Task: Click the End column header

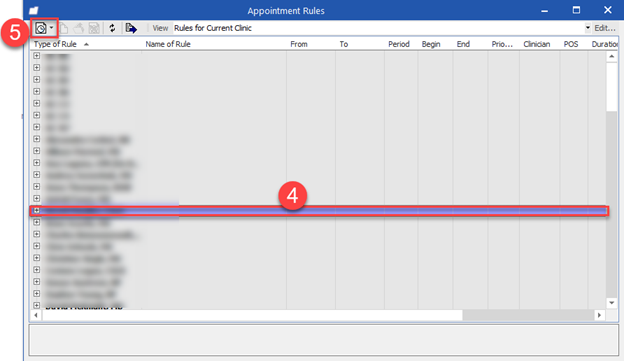Action: click(463, 44)
